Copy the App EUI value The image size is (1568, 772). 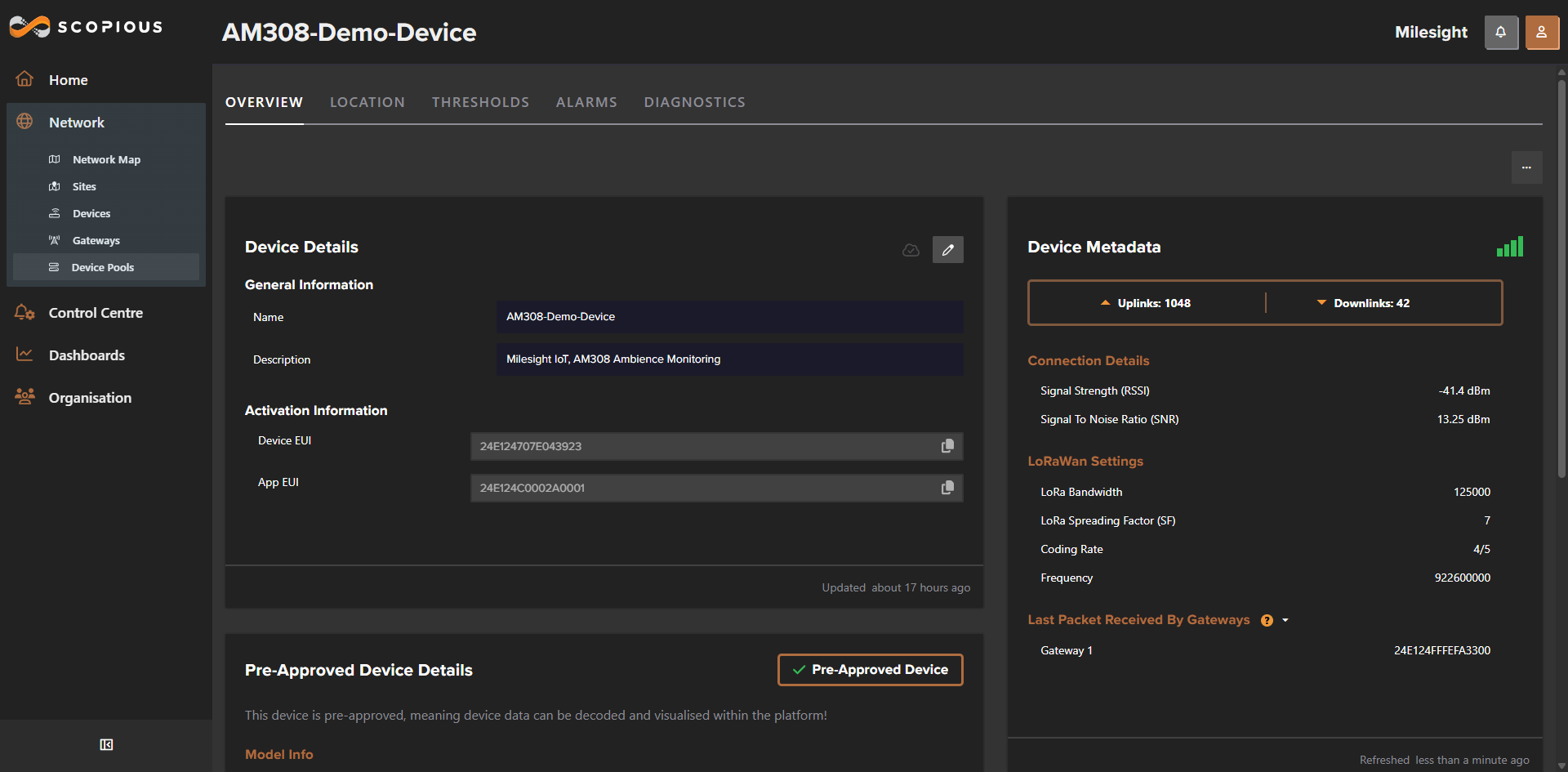[947, 488]
